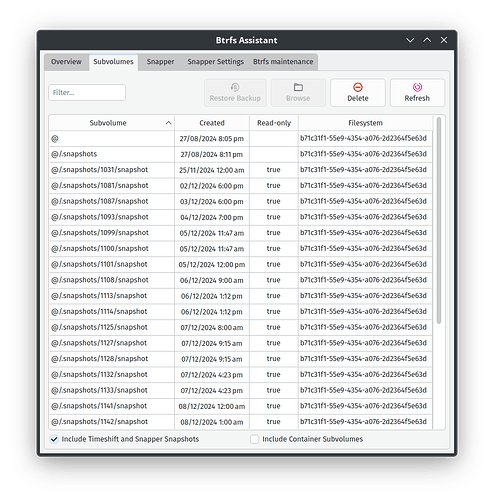Select @/.snapshots/1099/snapshot row

coord(241,233)
